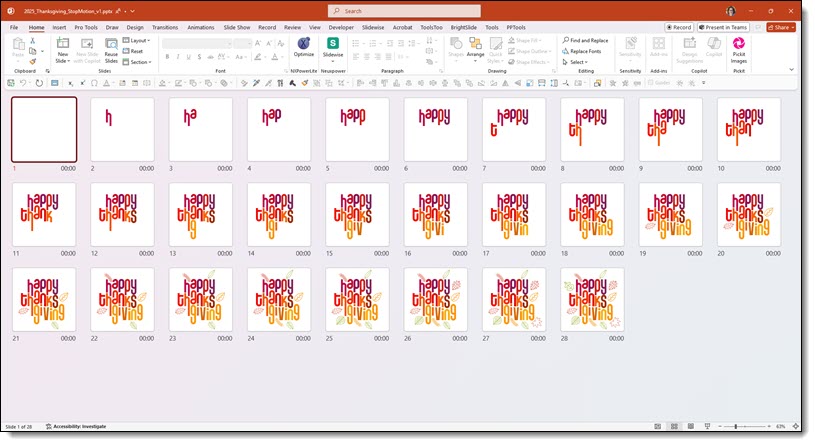Click the Present in Teams button
This screenshot has width=815, height=445.
tap(729, 27)
